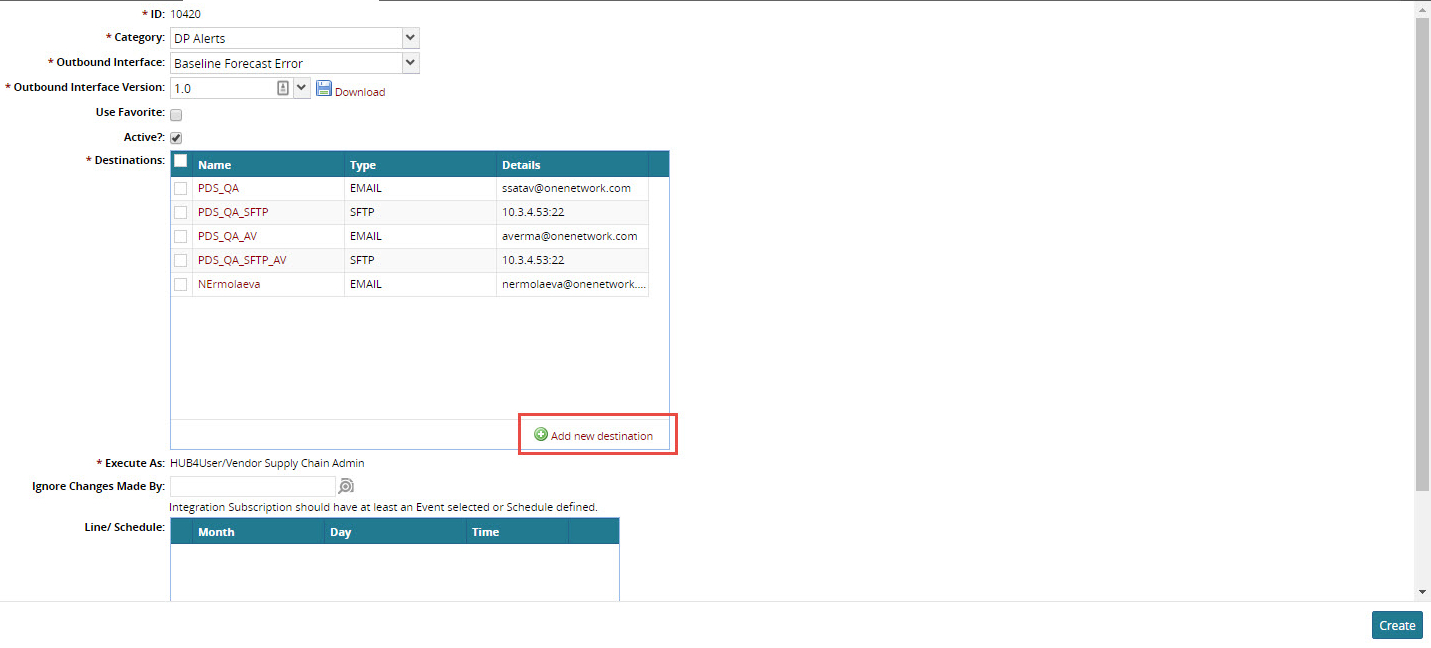Click the green plus Add destination icon
Image resolution: width=1431 pixels, height=648 pixels.
[541, 435]
